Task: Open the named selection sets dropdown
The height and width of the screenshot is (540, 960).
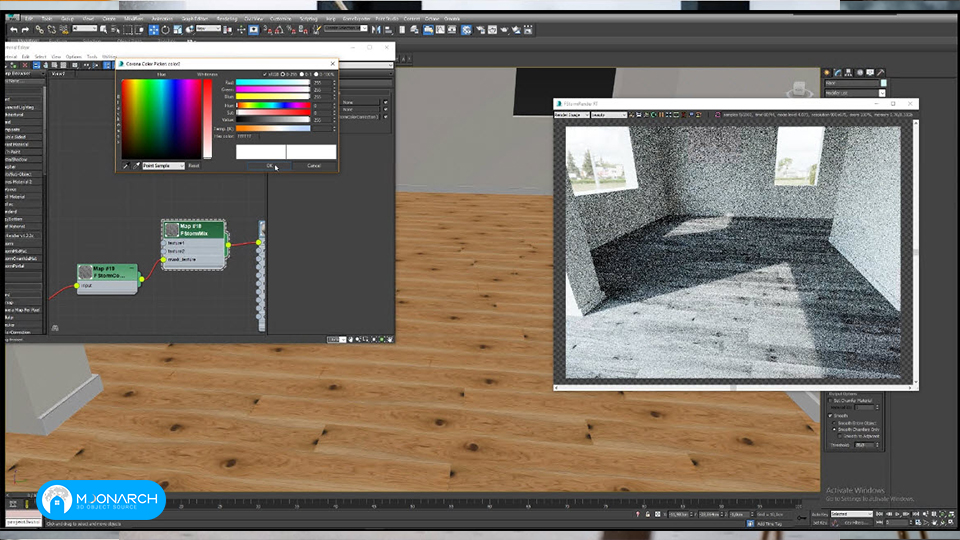Action: [x=346, y=29]
